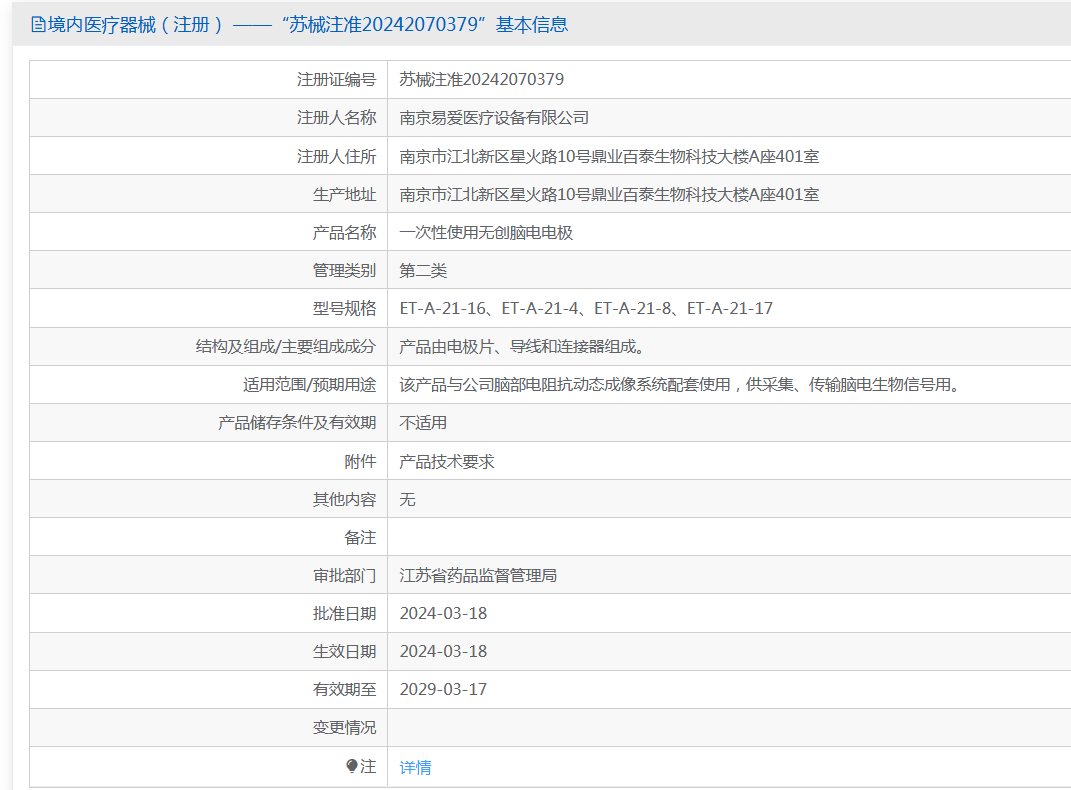Screen dimensions: 1071x790
Task: Click the 2024-03-18 date in 生效日期 row
Action: [443, 651]
